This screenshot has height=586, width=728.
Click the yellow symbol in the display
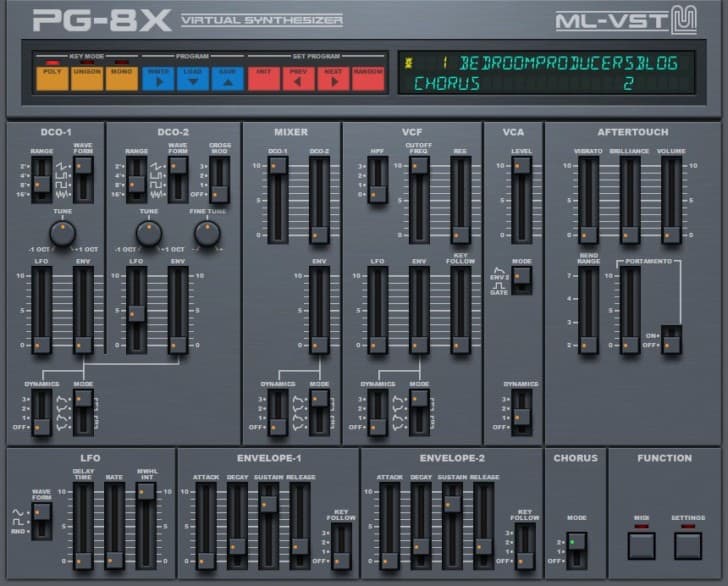click(409, 63)
